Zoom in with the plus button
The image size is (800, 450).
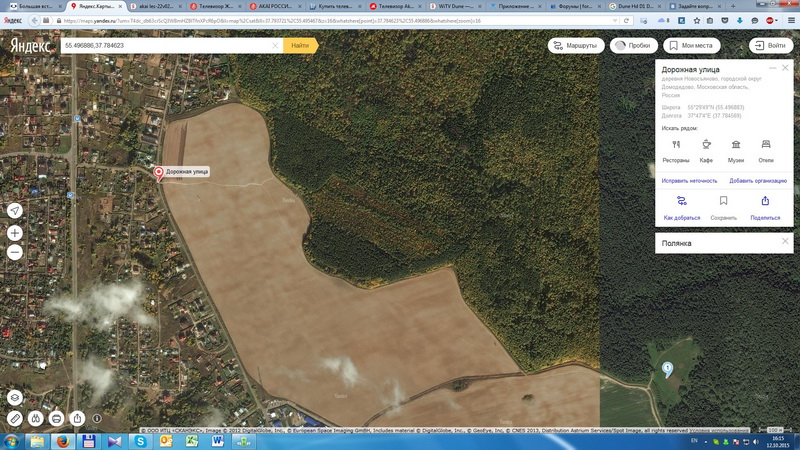(15, 233)
